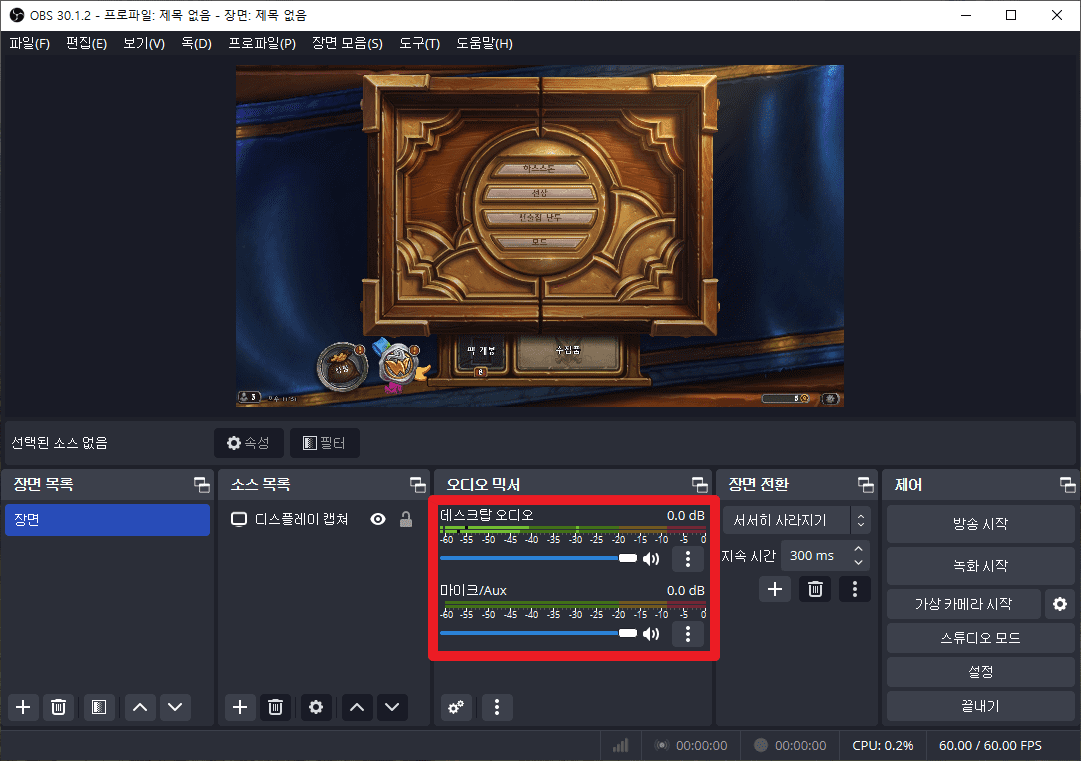Increase transition duration with up arrow
The height and width of the screenshot is (761, 1081).
pos(858,549)
